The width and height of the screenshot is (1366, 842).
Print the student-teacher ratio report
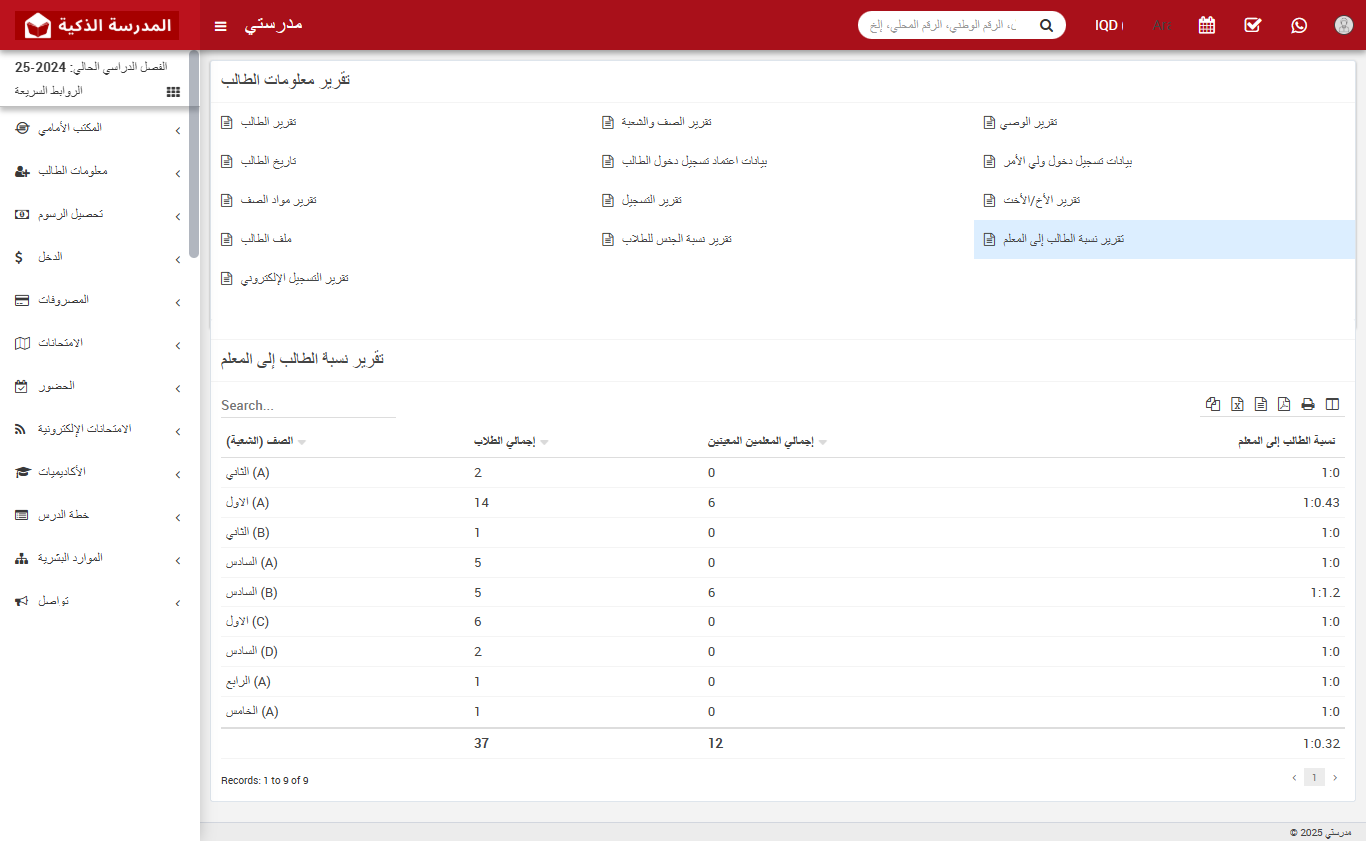coord(1308,404)
